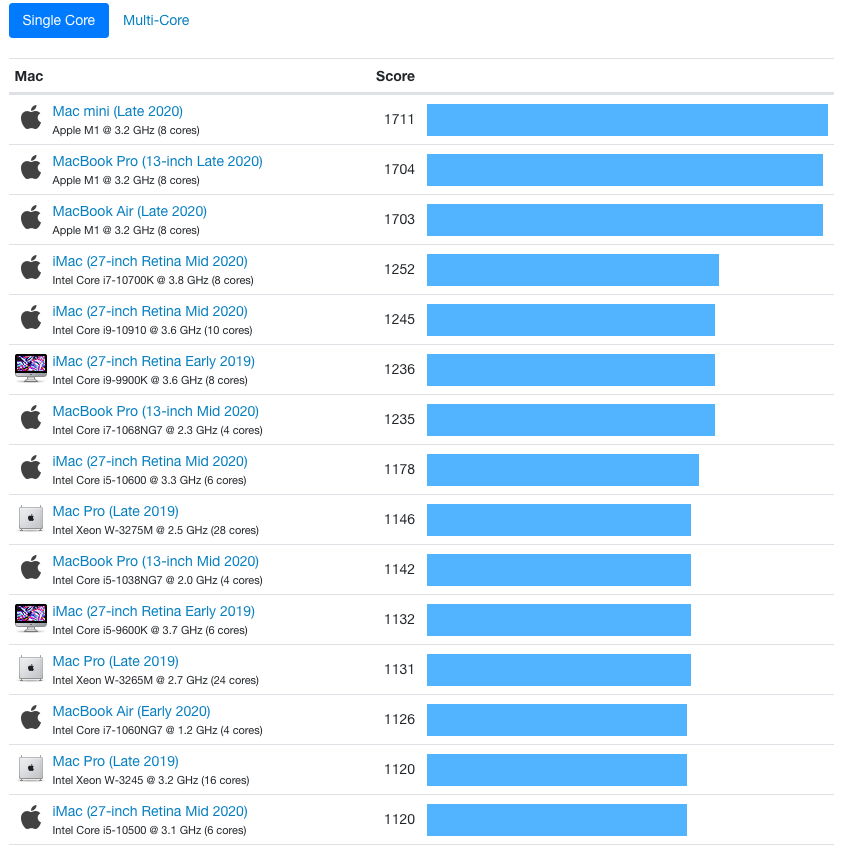Click the Apple logo beside MacBook Air (Late 2020)
Screen dimensions: 841x851
coord(30,219)
